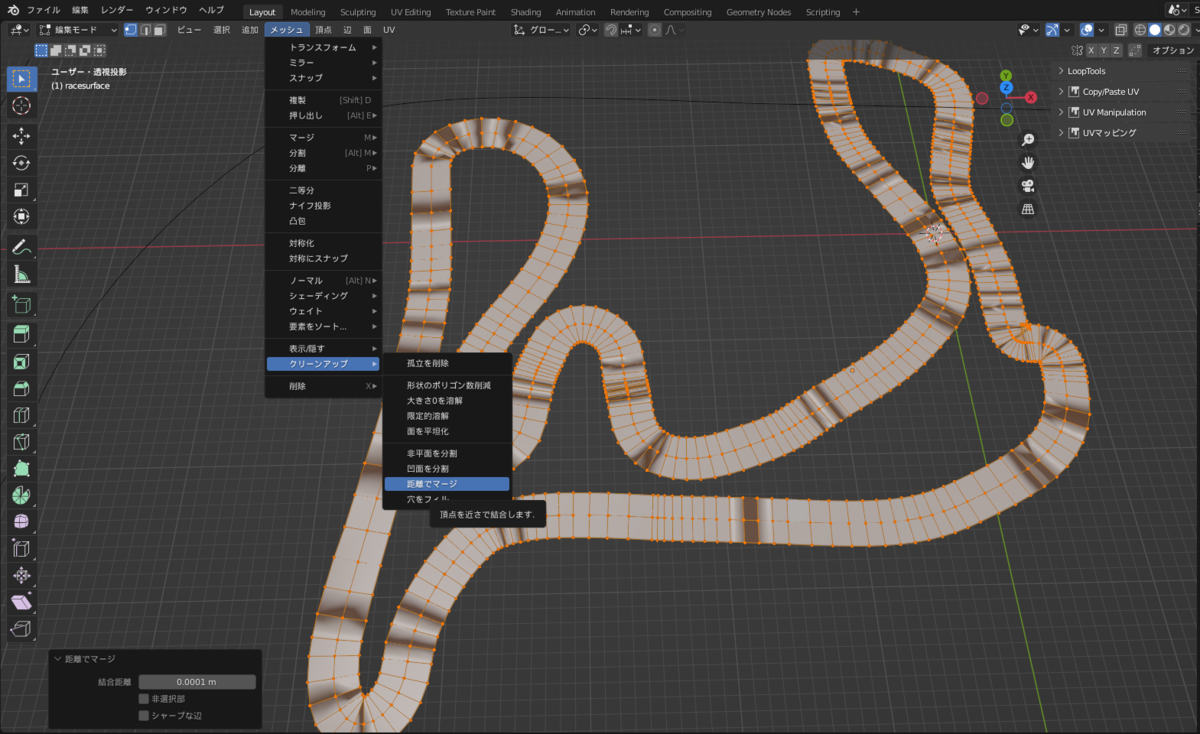Expand the UV Manipulation panel
The image size is (1200, 734).
click(1106, 112)
